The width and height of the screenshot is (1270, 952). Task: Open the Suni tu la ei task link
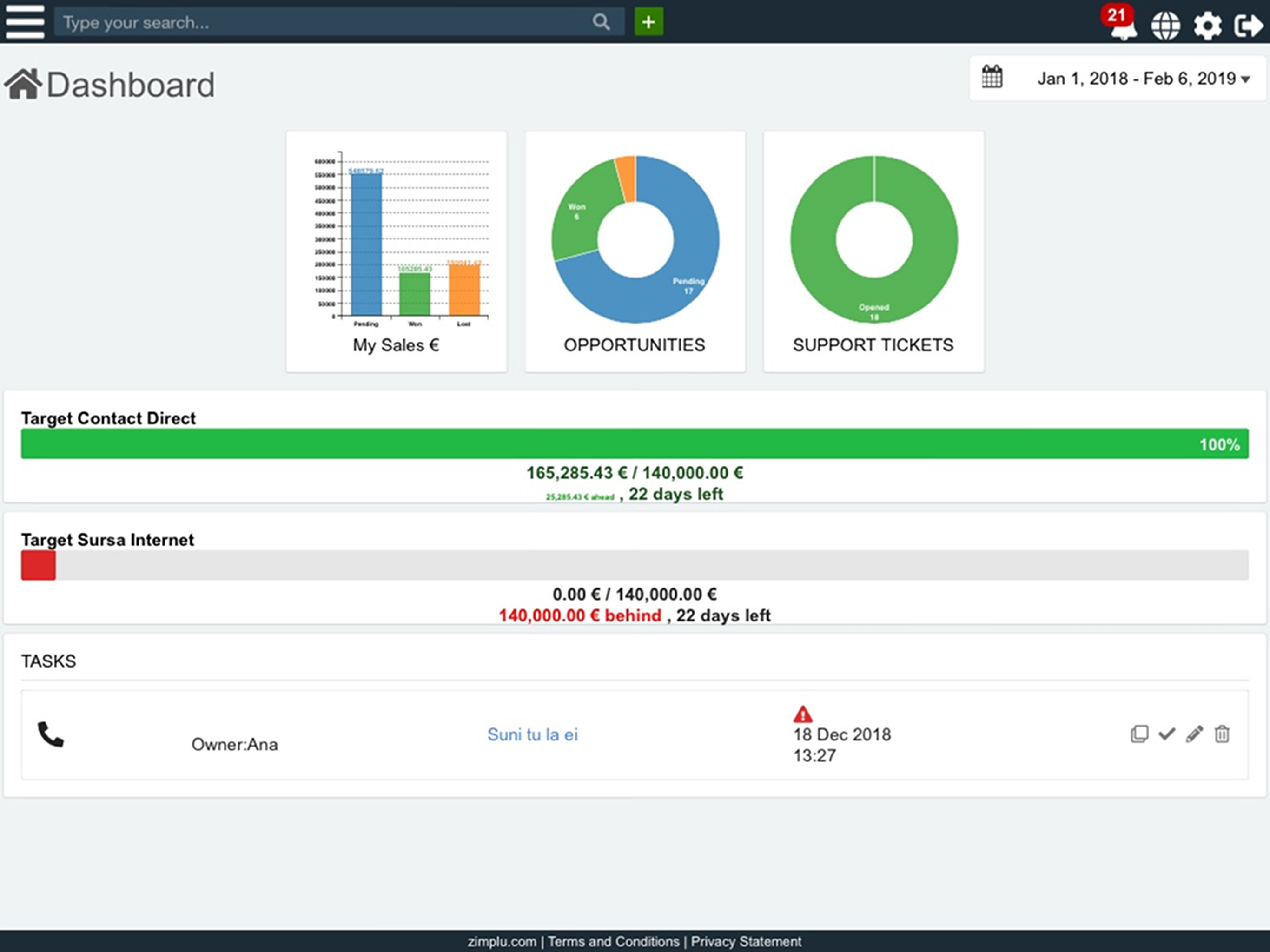coord(532,734)
